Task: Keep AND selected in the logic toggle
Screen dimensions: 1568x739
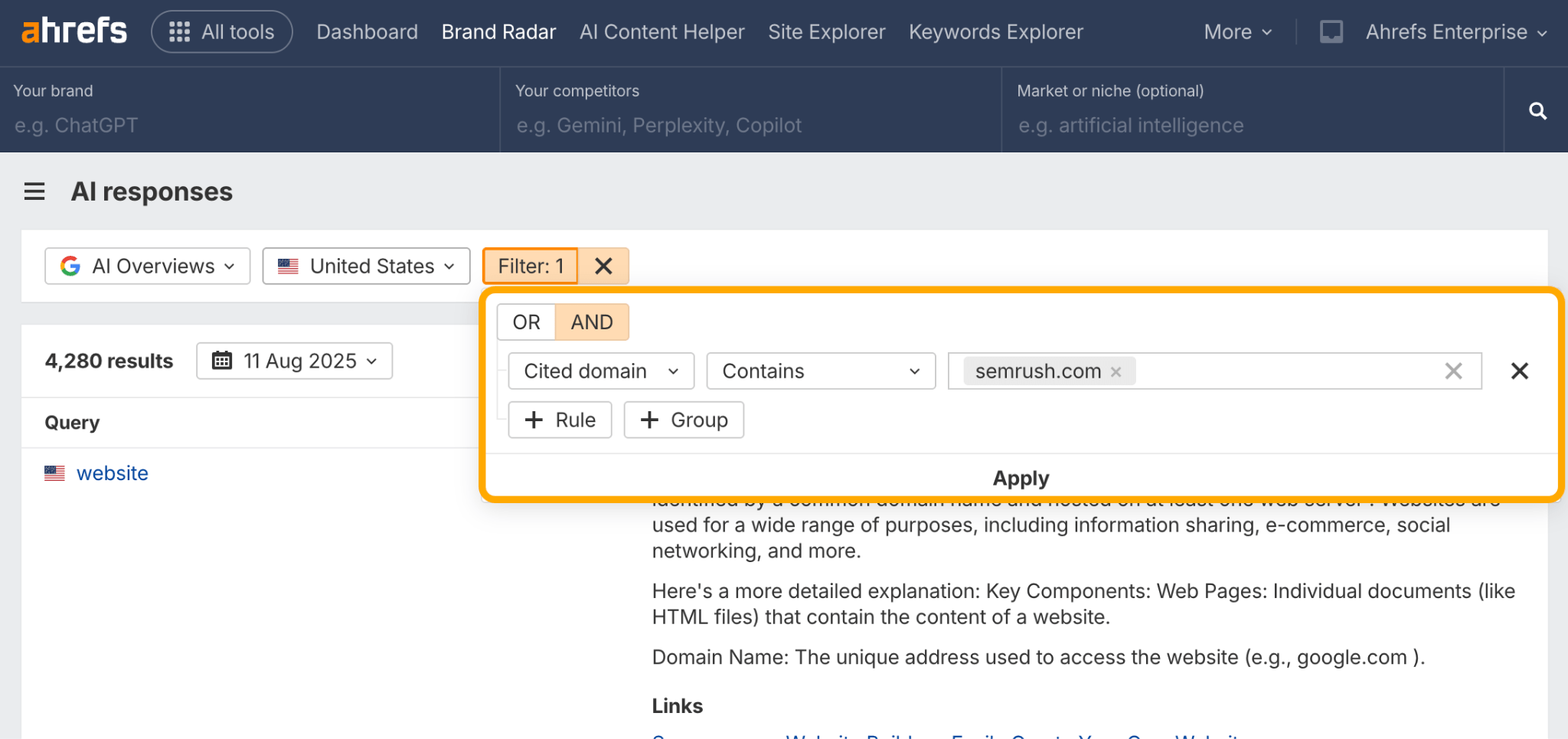Action: 591,322
